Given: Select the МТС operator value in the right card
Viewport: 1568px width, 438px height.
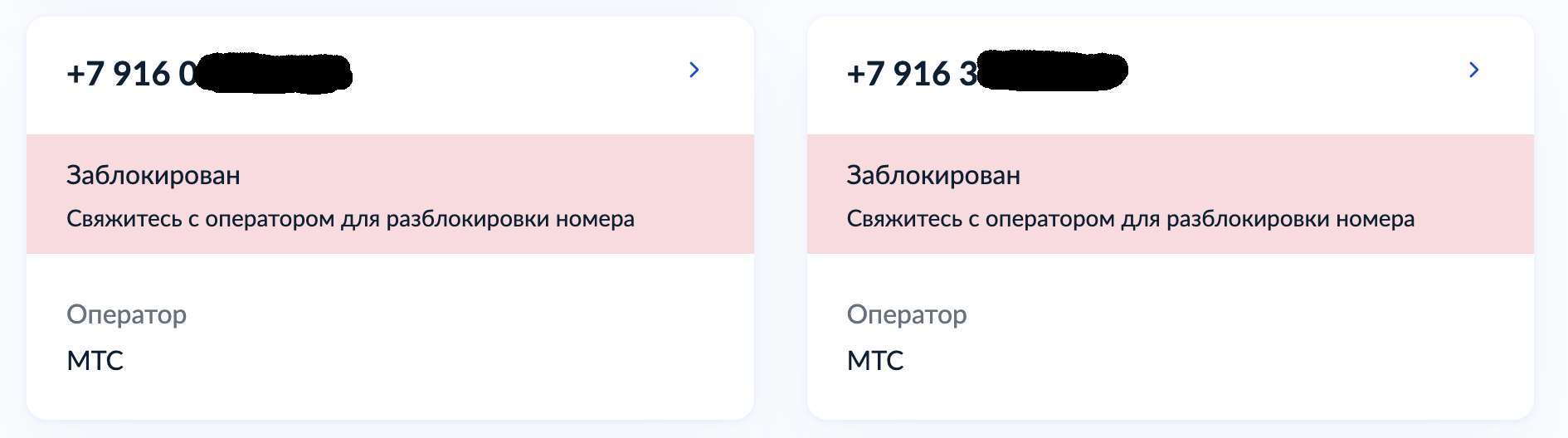Looking at the screenshot, I should 874,361.
